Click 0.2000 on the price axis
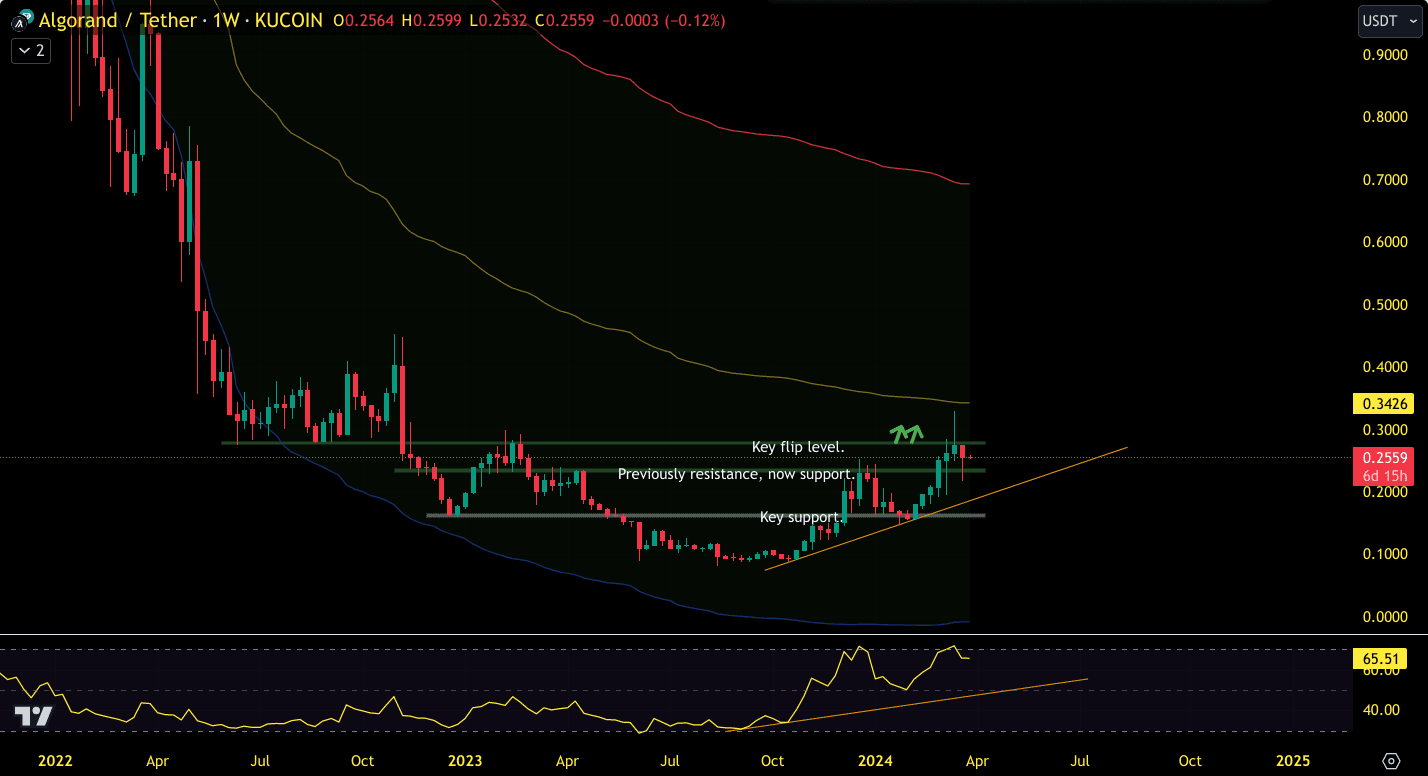The image size is (1428, 776). click(x=1384, y=492)
